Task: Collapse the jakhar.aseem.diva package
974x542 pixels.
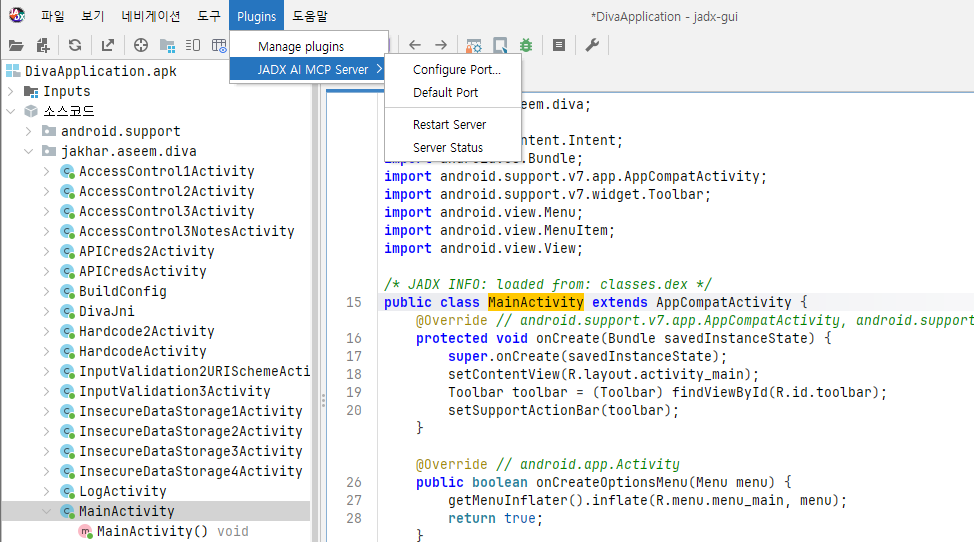Action: point(29,151)
